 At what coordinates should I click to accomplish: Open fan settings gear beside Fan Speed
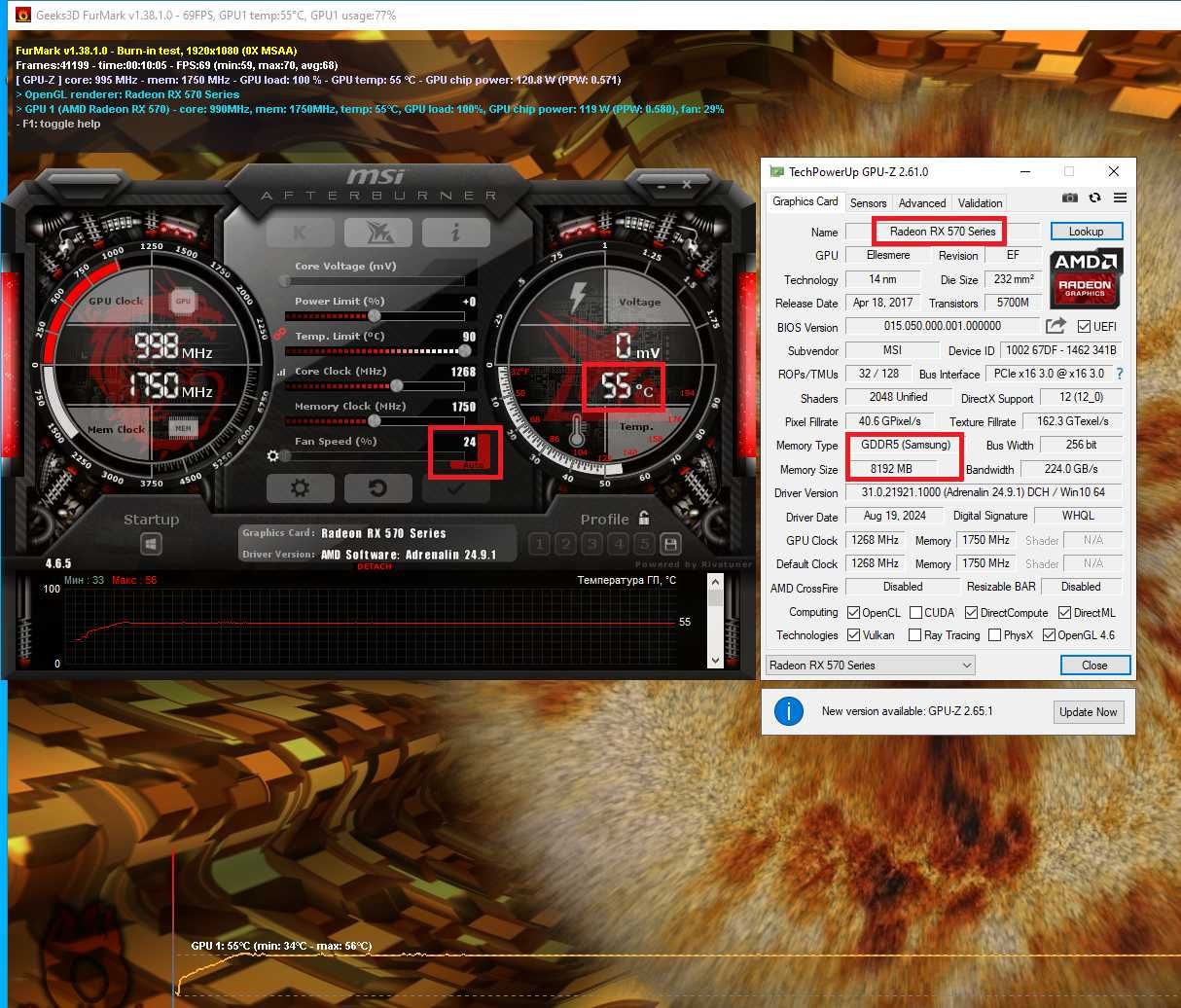(x=272, y=455)
